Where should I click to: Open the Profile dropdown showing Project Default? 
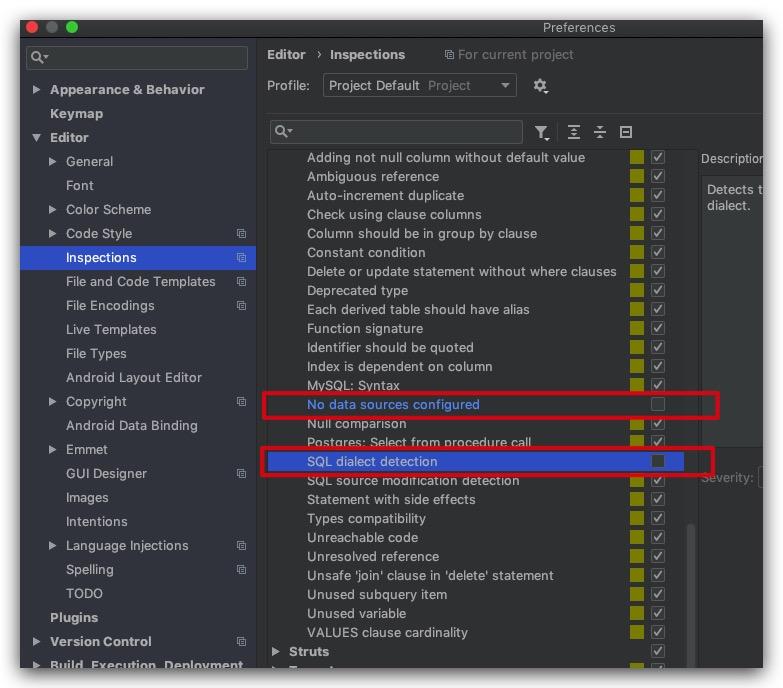[420, 86]
